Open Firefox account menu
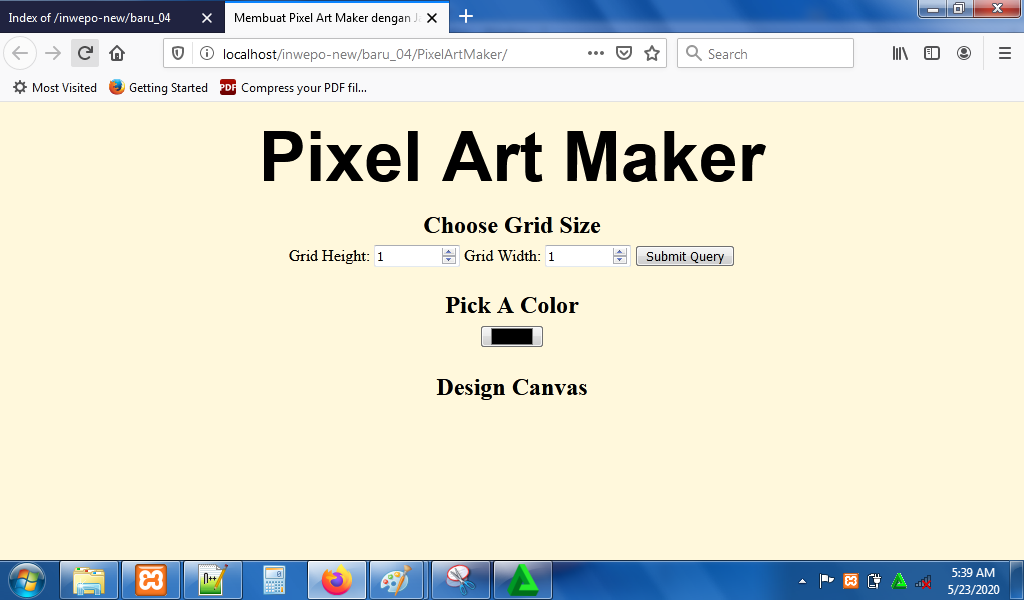Screen dimensions: 1024x600 click(x=964, y=54)
